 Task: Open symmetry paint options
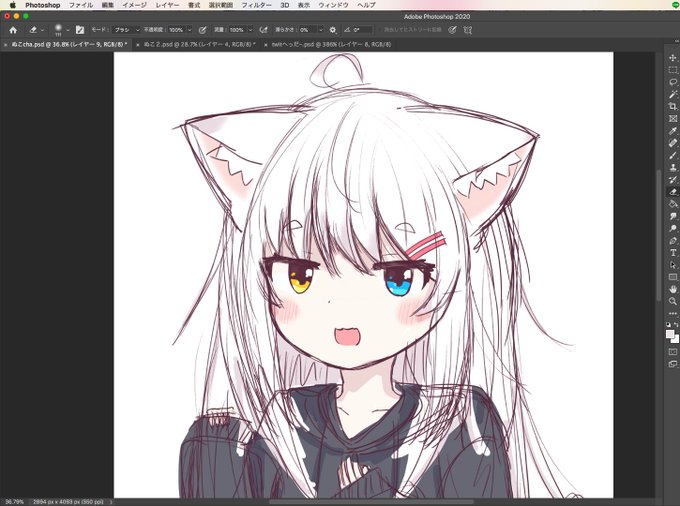tap(468, 30)
